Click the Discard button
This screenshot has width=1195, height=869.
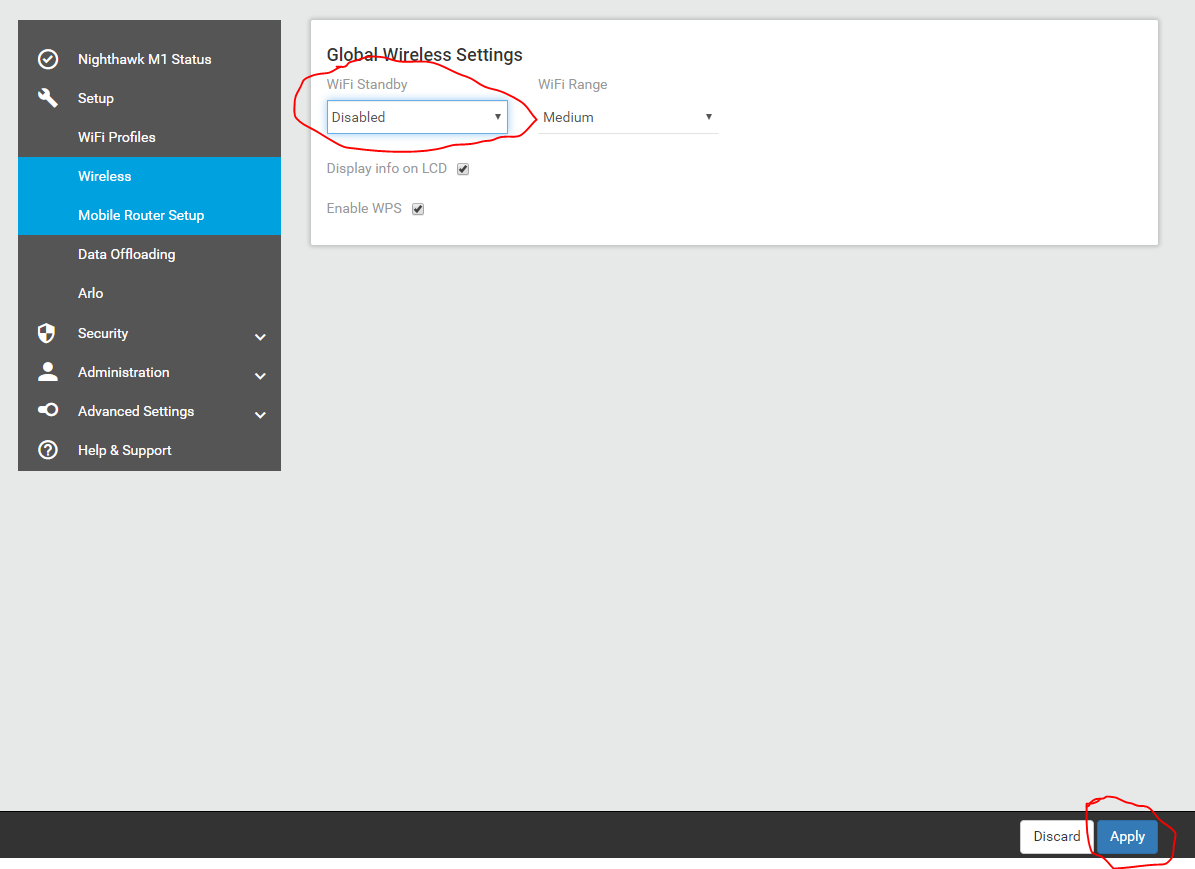1056,836
